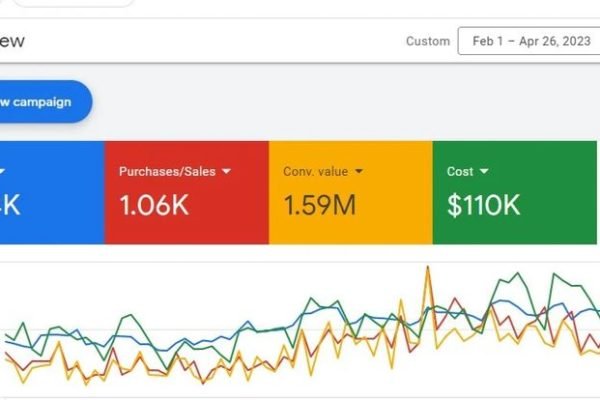Click the tall yellow spike on the line chart
The image size is (600, 400).
point(428,268)
